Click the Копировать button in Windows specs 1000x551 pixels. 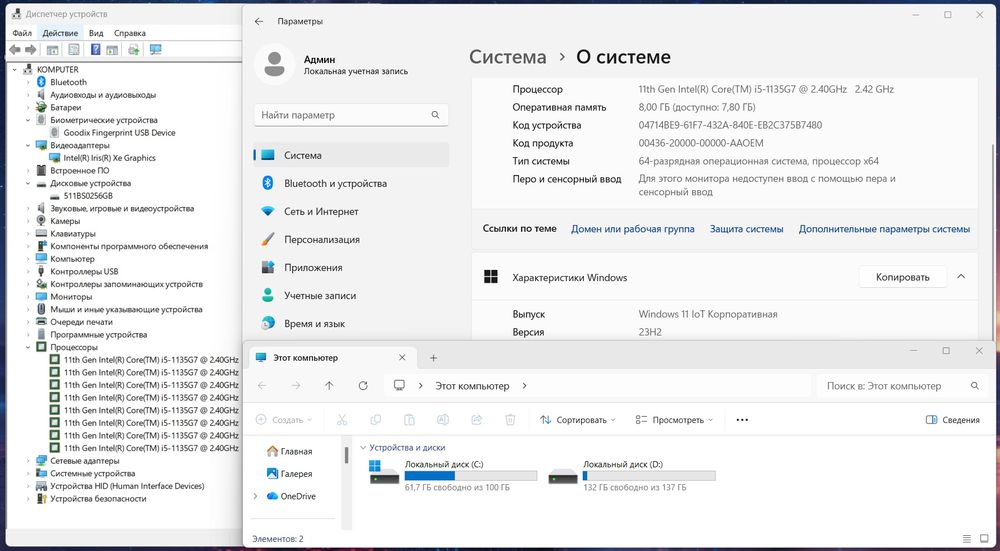[902, 277]
